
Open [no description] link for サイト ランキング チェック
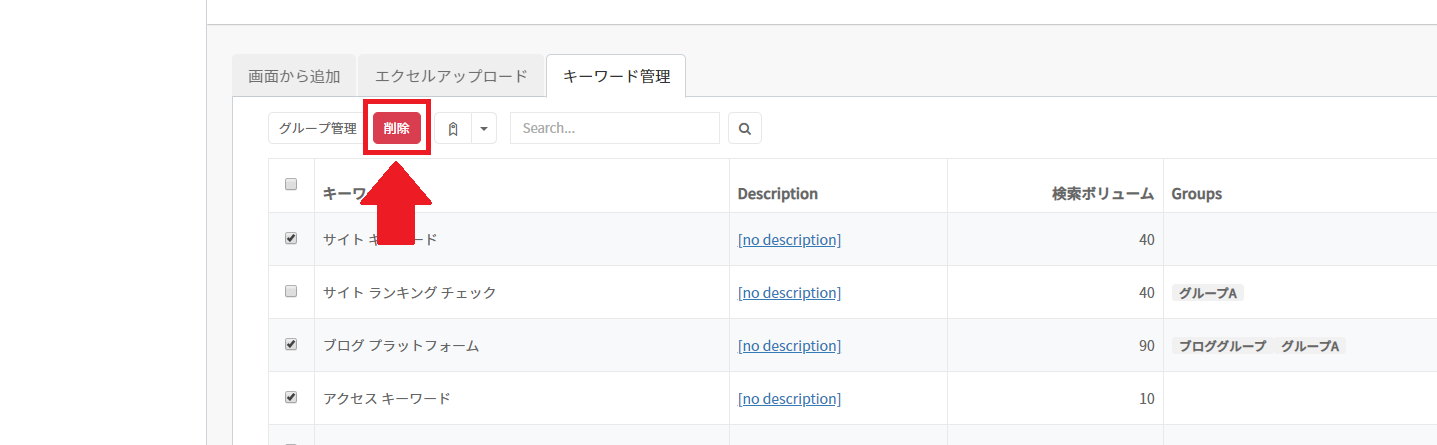point(789,293)
